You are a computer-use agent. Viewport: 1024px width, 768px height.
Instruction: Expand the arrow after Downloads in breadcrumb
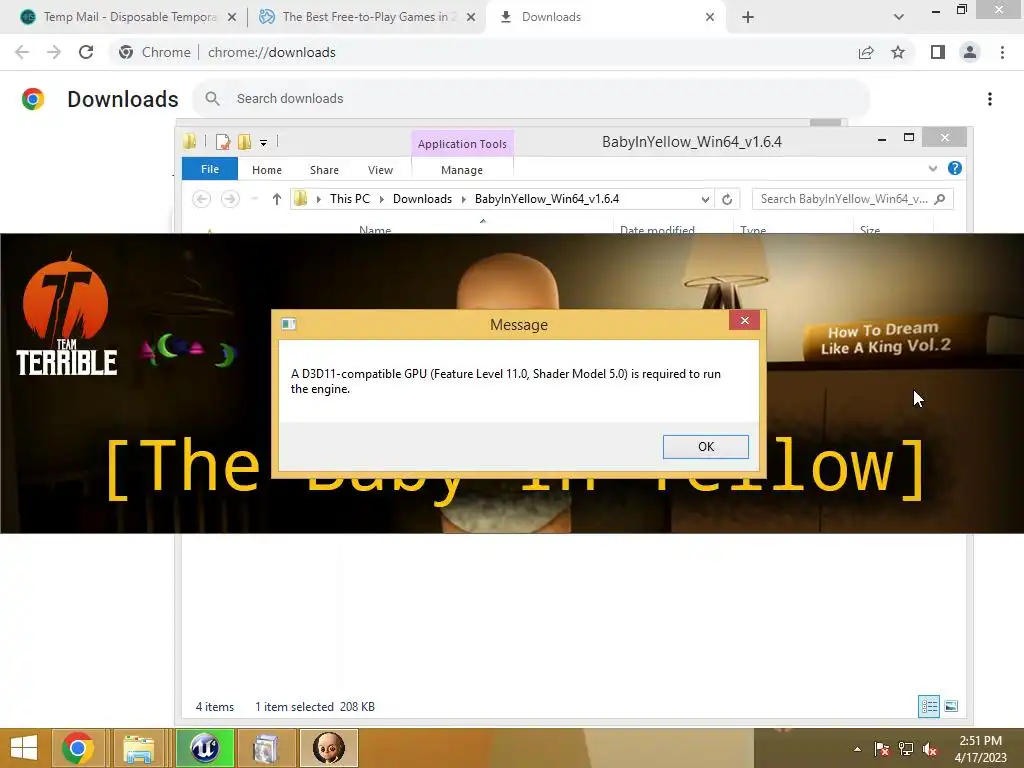point(464,199)
